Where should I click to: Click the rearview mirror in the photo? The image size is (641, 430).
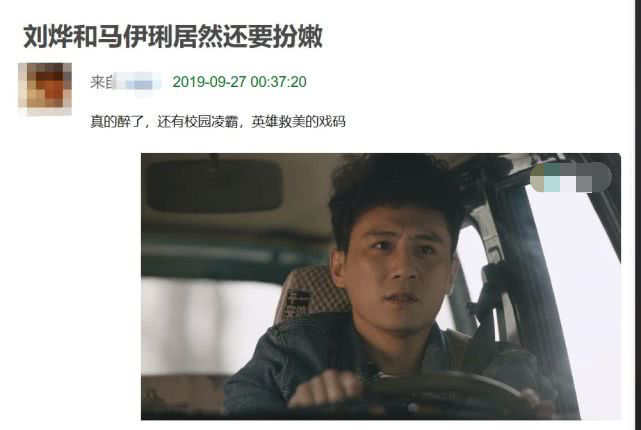point(215,186)
